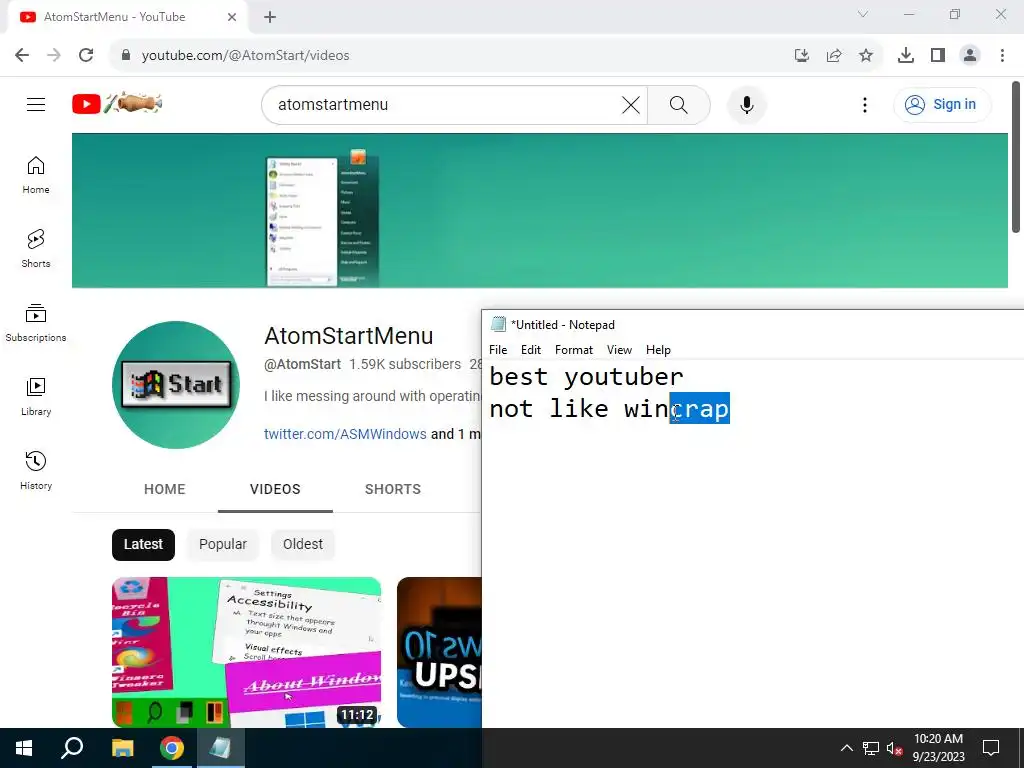Click the Chrome taskbar icon
The image size is (1024, 768).
coord(172,748)
